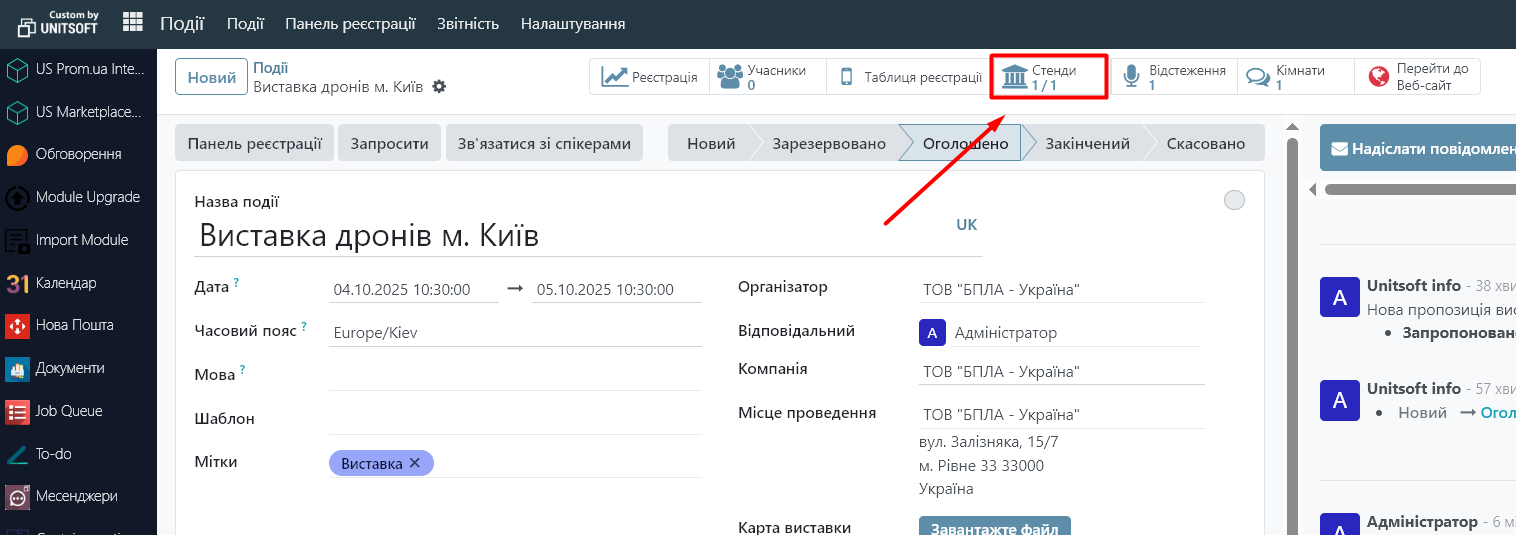Click the Новий create button
This screenshot has width=1516, height=535.
click(211, 77)
